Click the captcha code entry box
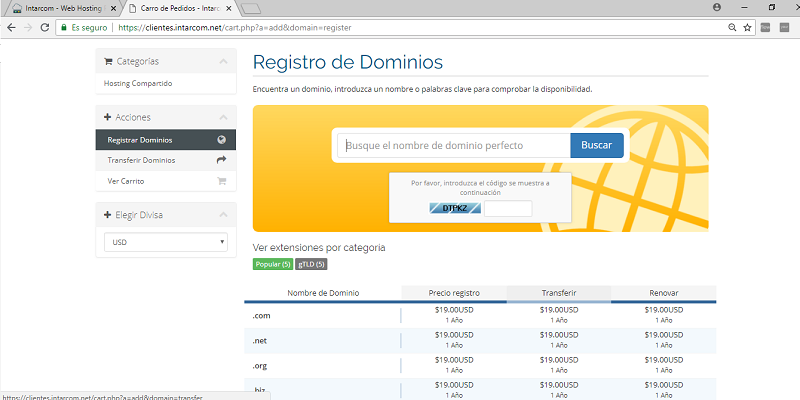Image resolution: width=800 pixels, height=400 pixels. pyautogui.click(x=508, y=208)
